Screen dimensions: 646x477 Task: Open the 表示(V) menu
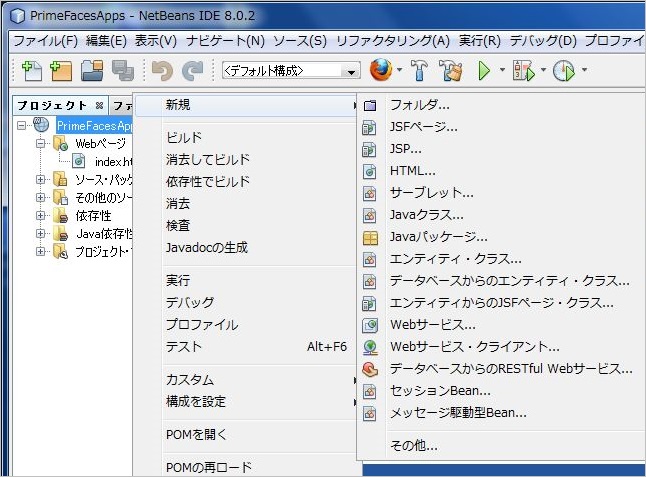[156, 41]
